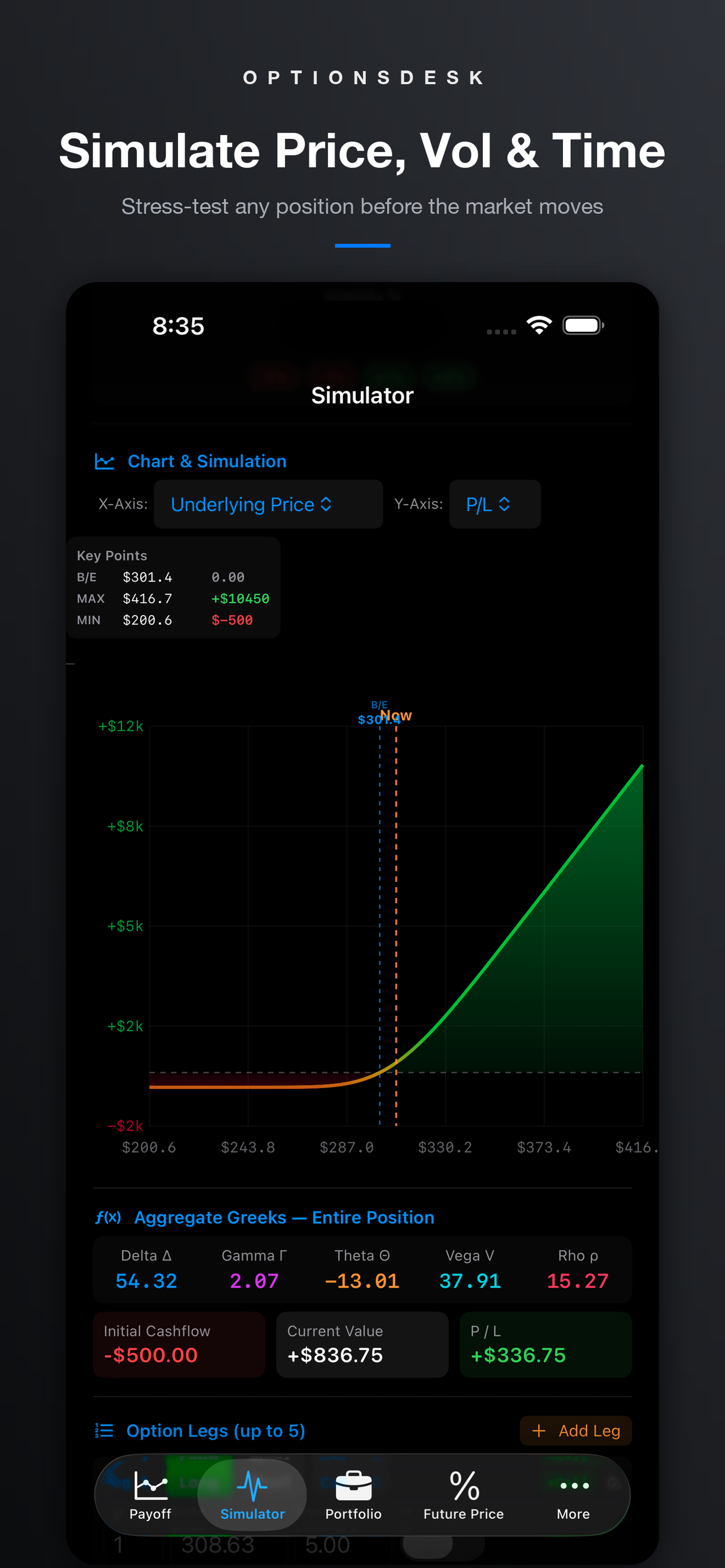
Task: Tap the +$12k Y-axis label
Action: point(121,726)
